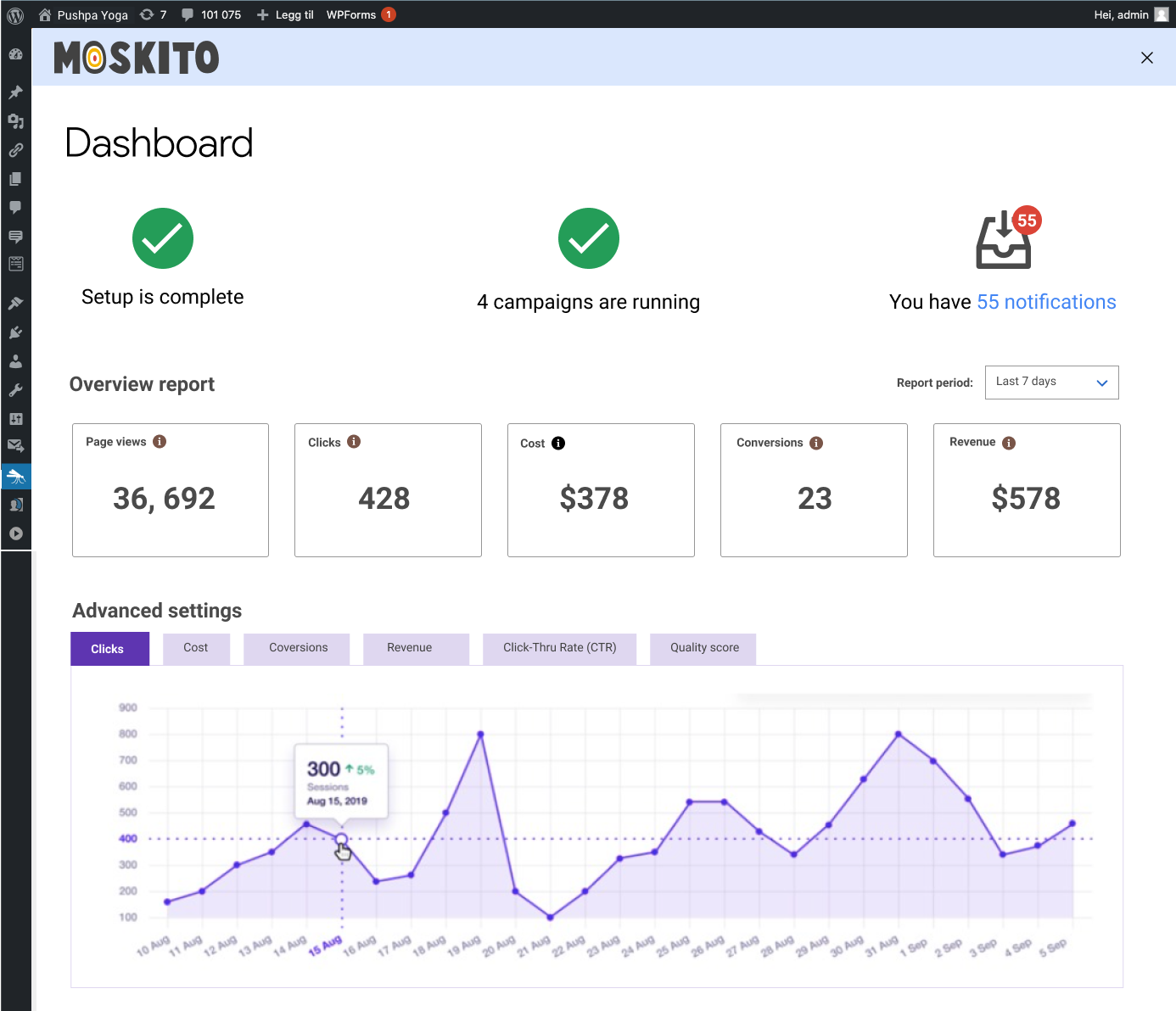This screenshot has width=1176, height=1011.
Task: Click Legg til in admin bar
Action: [x=285, y=14]
